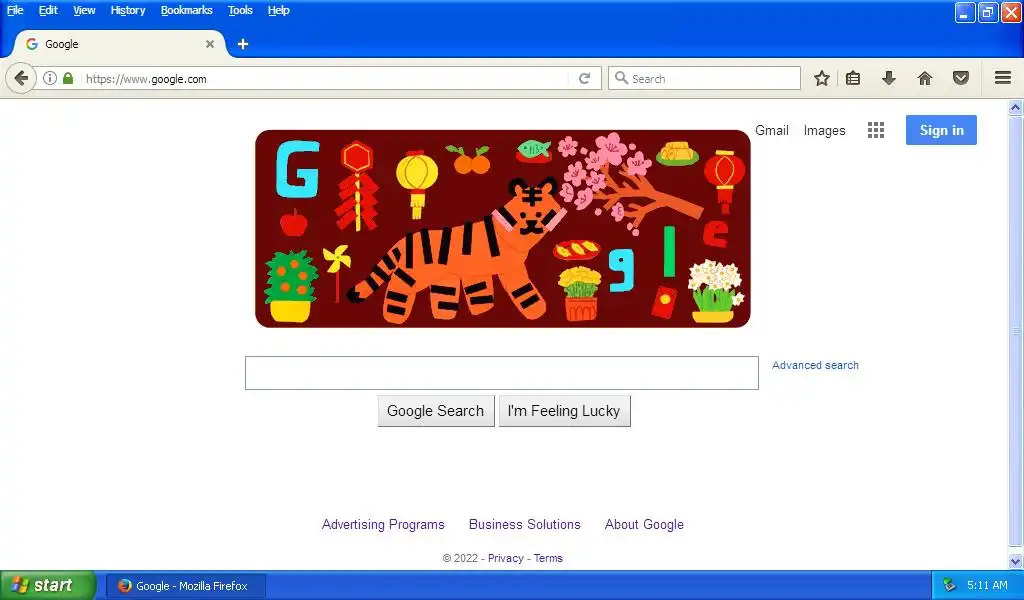Click the Google Search button
The width and height of the screenshot is (1024, 600).
[436, 411]
